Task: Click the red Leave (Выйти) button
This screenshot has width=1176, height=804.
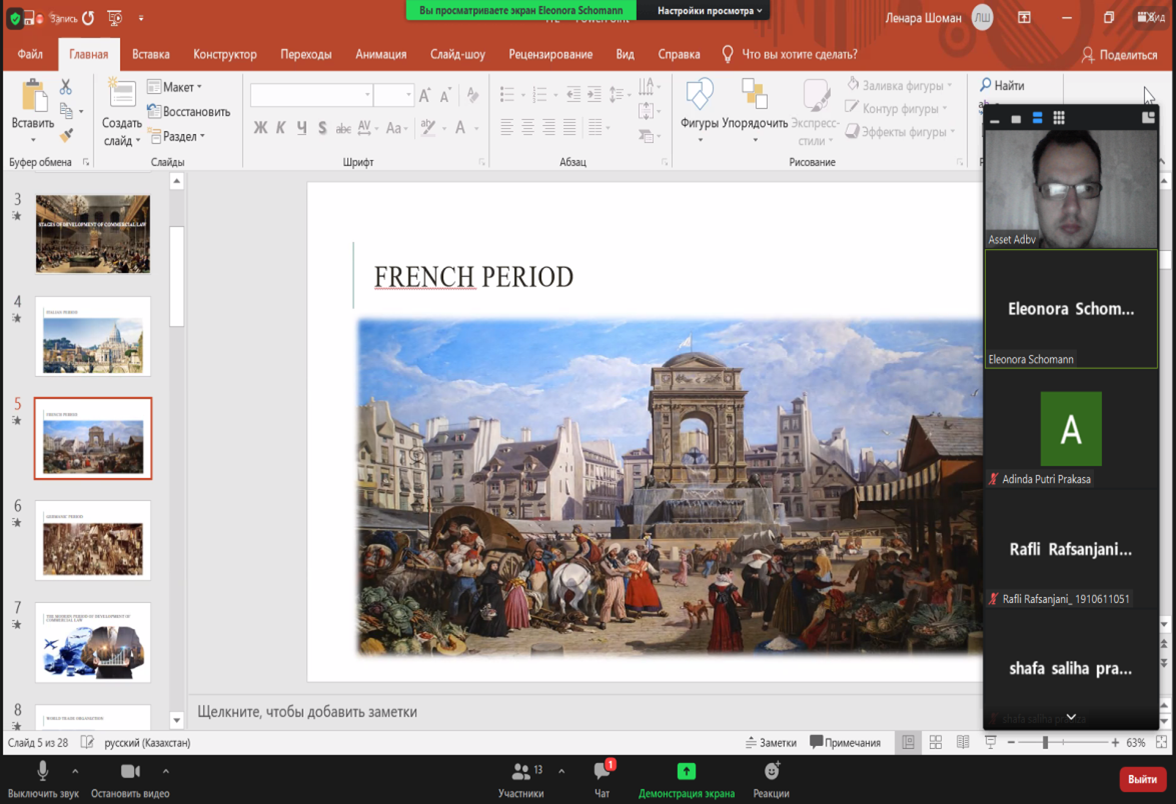Action: tap(1142, 779)
